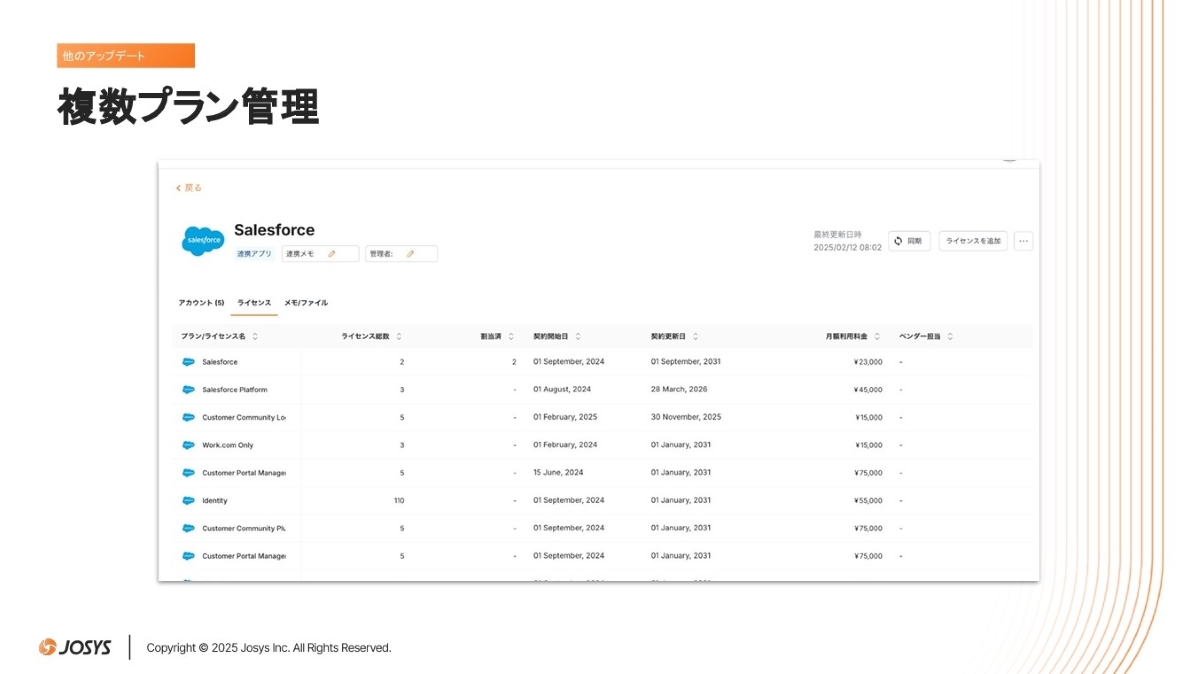Click the renewal date 28 March, 2026

tap(679, 390)
